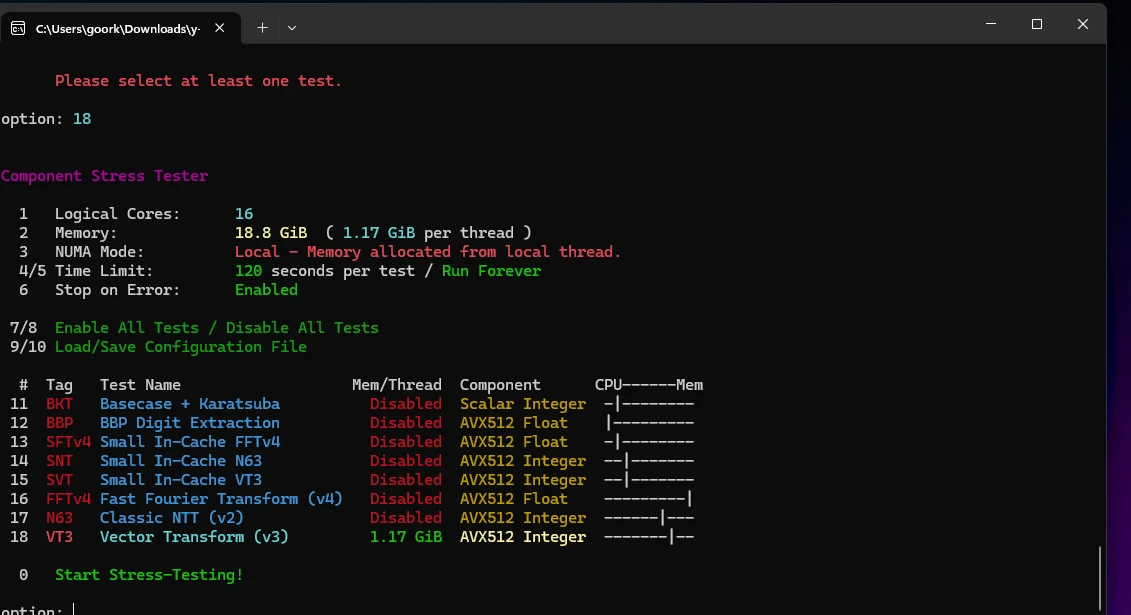Viewport: 1131px width, 615px height.
Task: Click the 'Test Name' column header
Action: (x=140, y=385)
